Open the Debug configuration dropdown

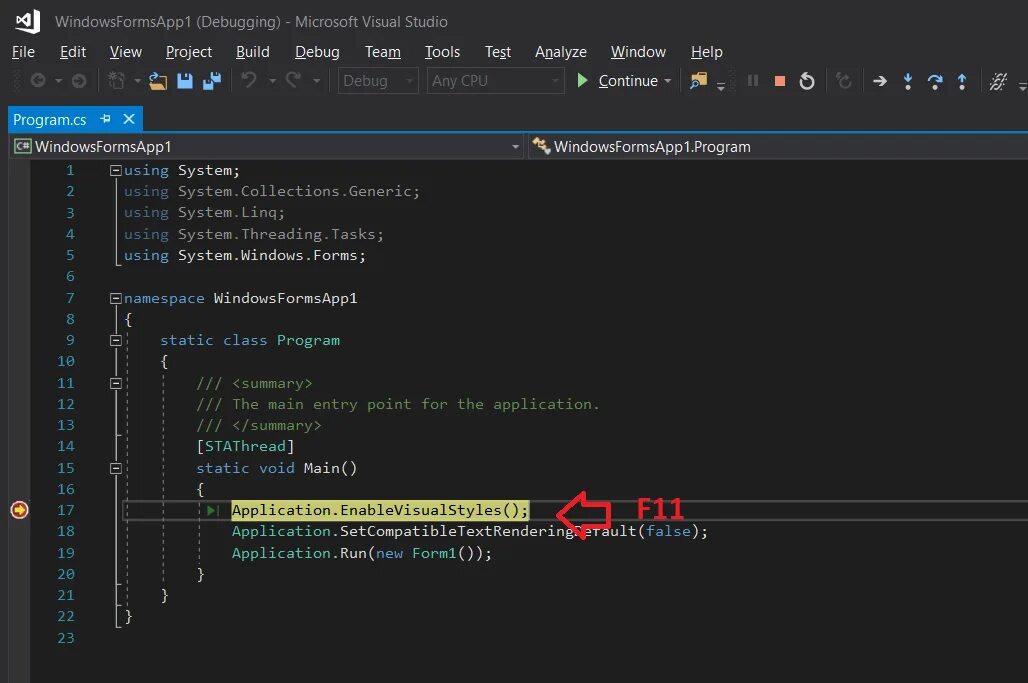tap(378, 81)
